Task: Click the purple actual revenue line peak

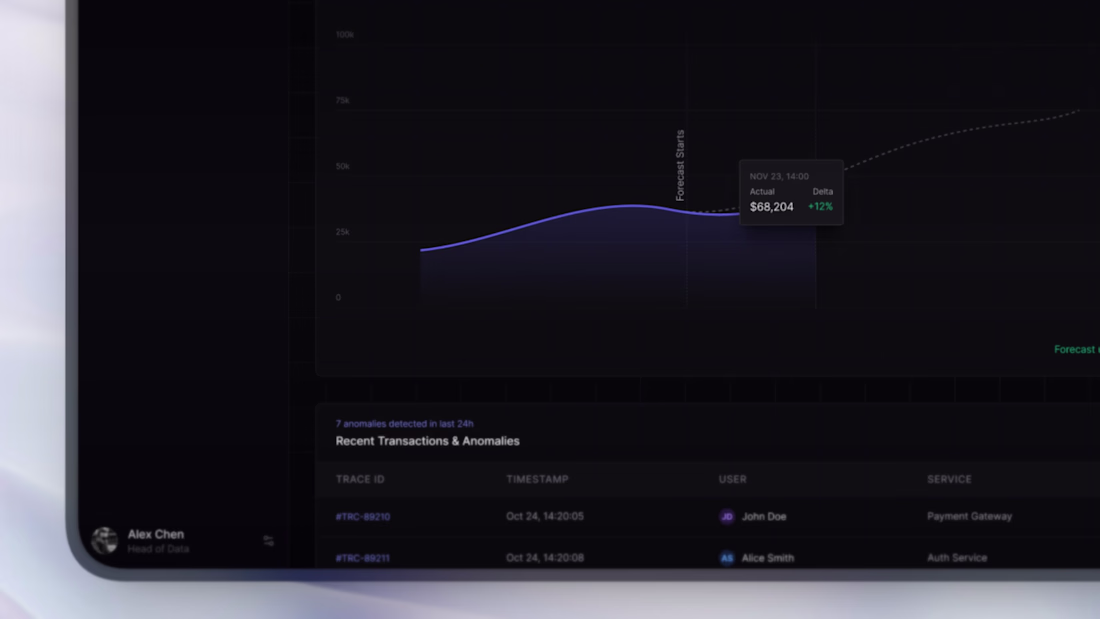Action: click(x=631, y=206)
